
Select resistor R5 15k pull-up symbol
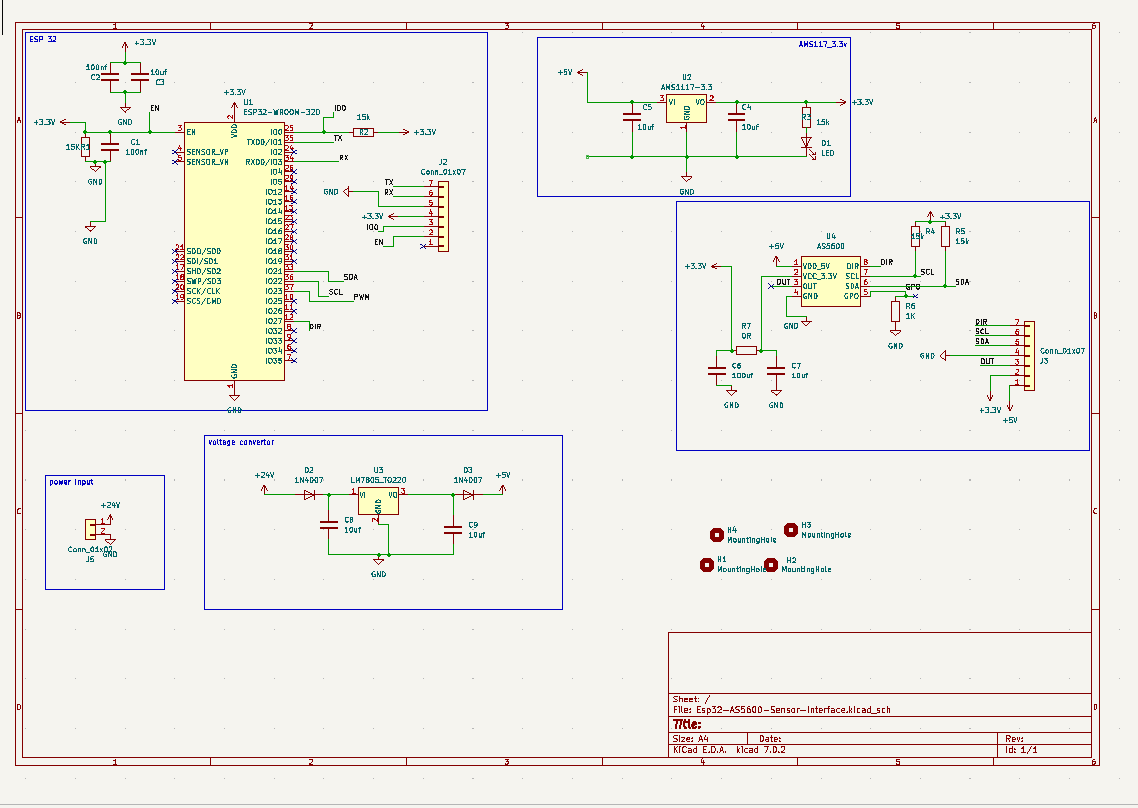coord(945,237)
